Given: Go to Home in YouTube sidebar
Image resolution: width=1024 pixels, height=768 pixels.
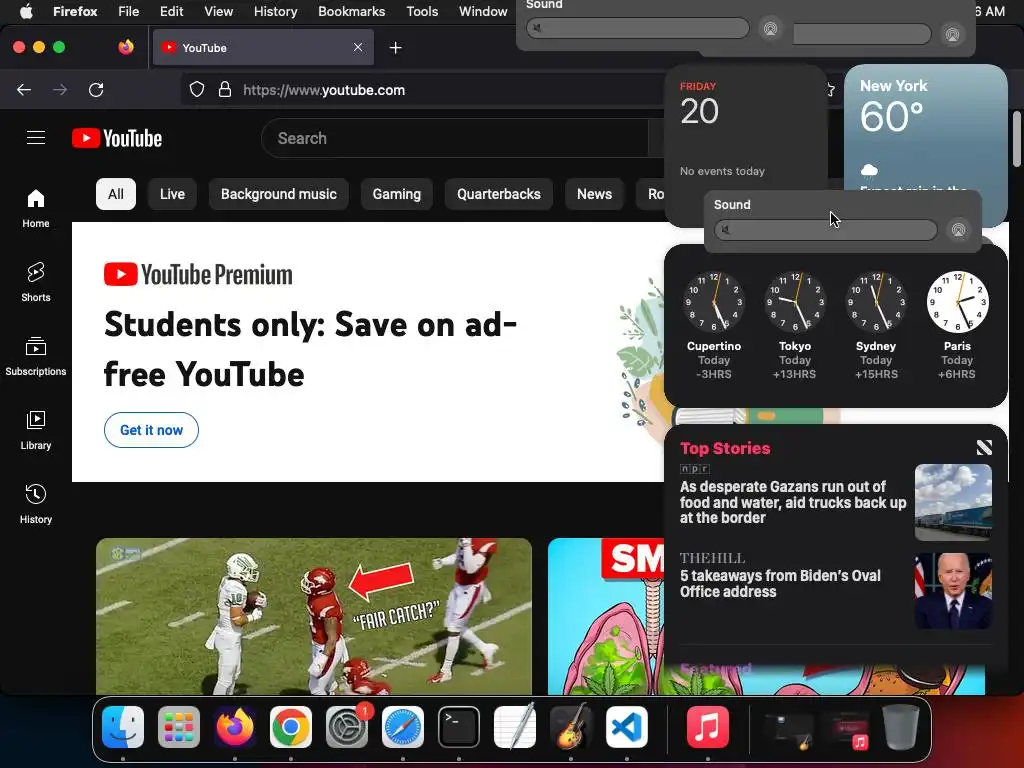Looking at the screenshot, I should tap(36, 208).
